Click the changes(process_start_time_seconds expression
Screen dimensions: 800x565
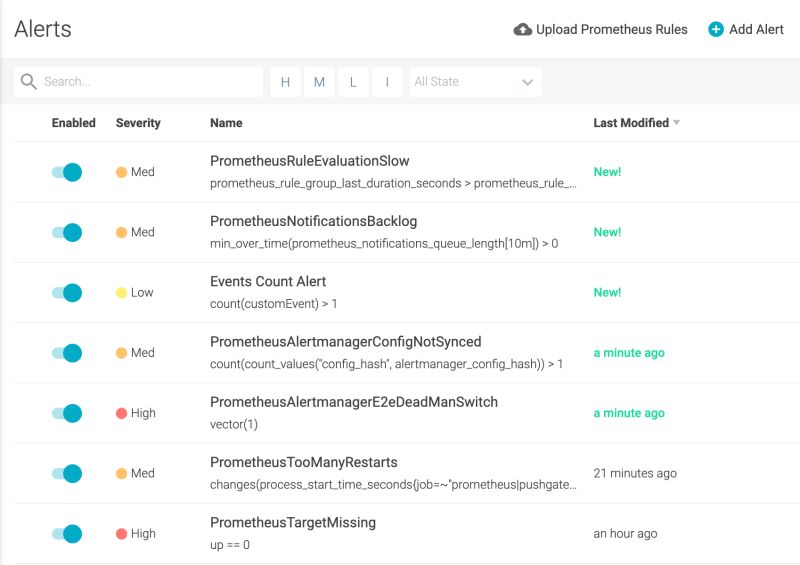[393, 484]
